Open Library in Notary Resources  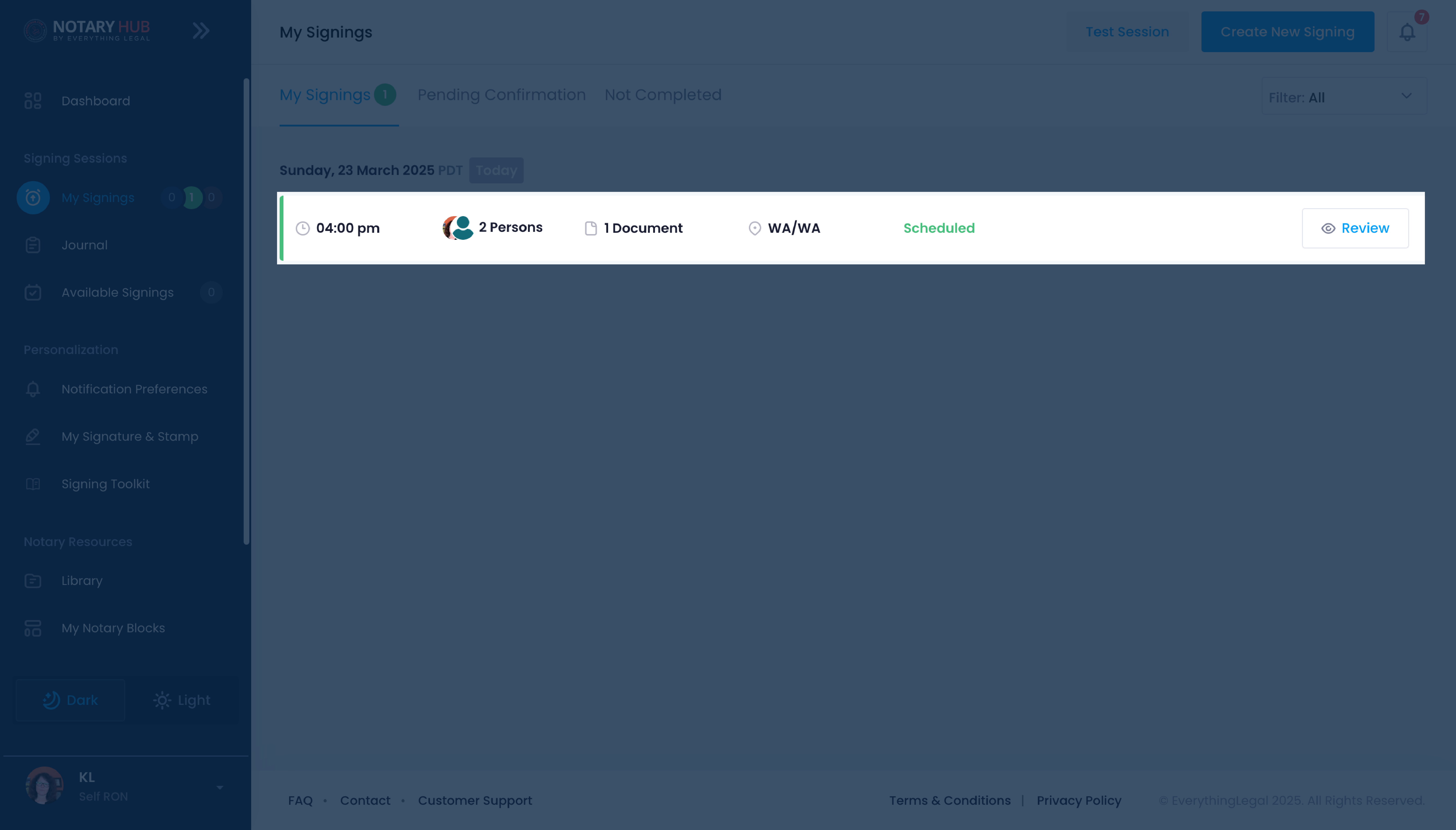82,580
